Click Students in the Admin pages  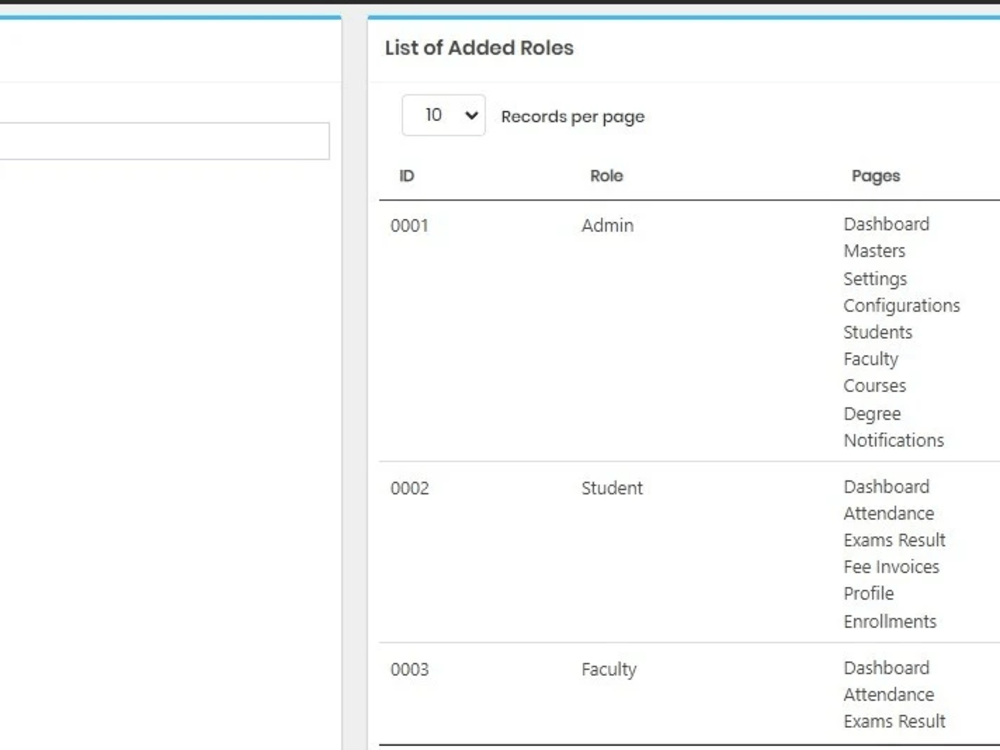(878, 332)
